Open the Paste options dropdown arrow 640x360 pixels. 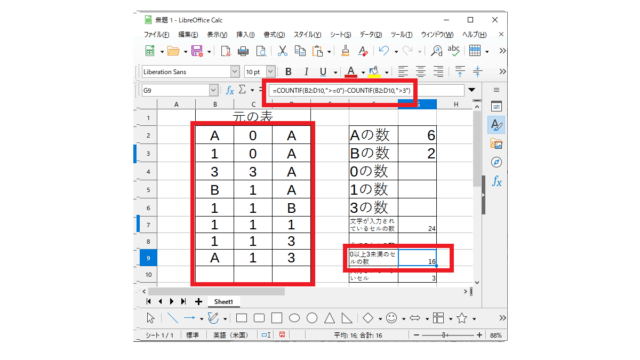coord(329,52)
